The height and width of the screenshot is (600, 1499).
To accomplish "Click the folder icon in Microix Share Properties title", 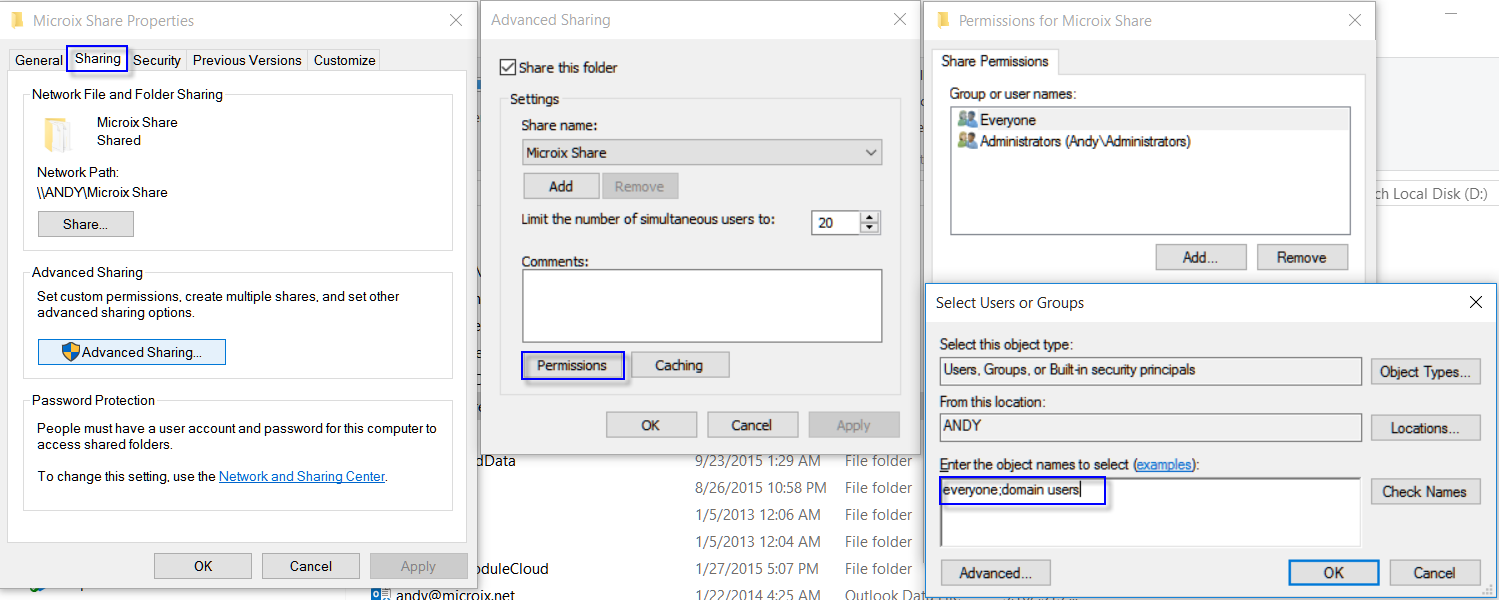I will [x=17, y=20].
